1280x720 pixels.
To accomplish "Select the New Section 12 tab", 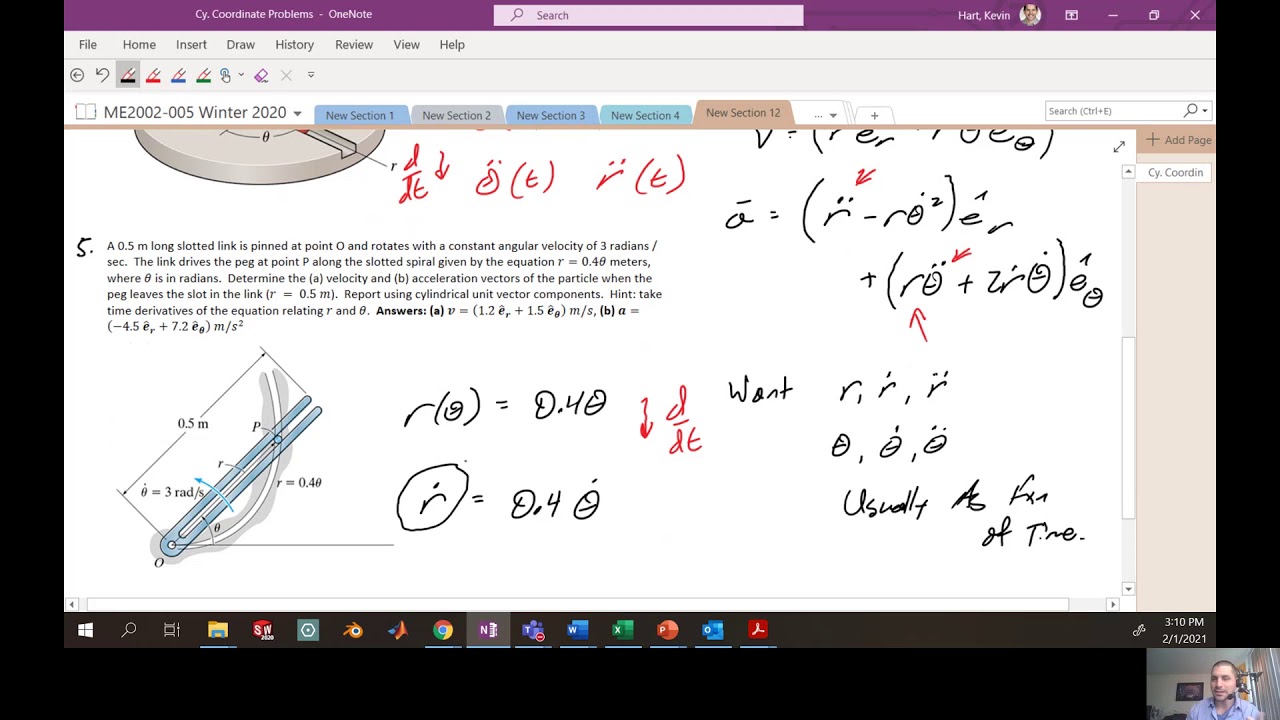I will [x=743, y=113].
